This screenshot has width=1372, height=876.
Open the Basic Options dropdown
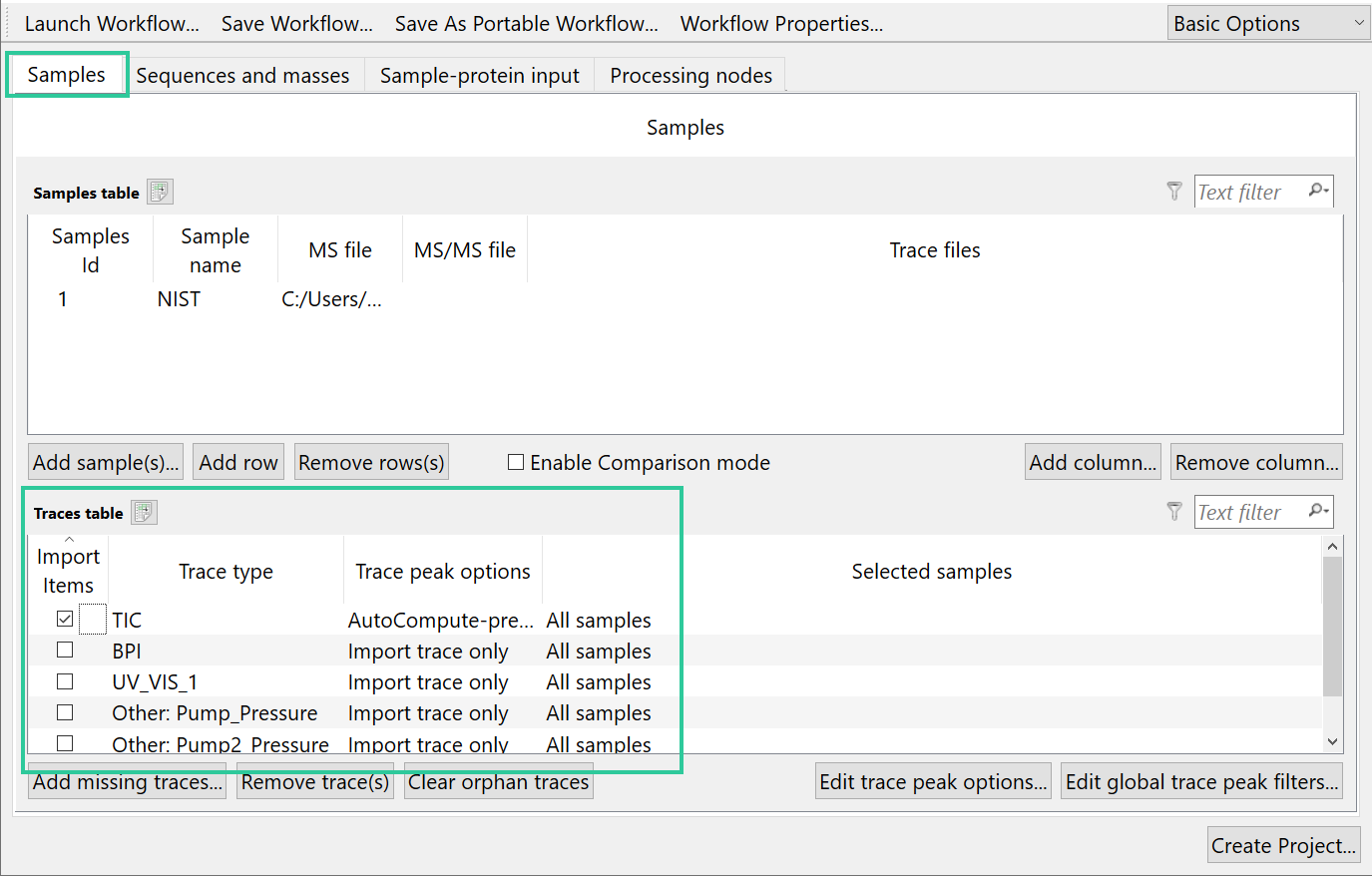tap(1268, 24)
